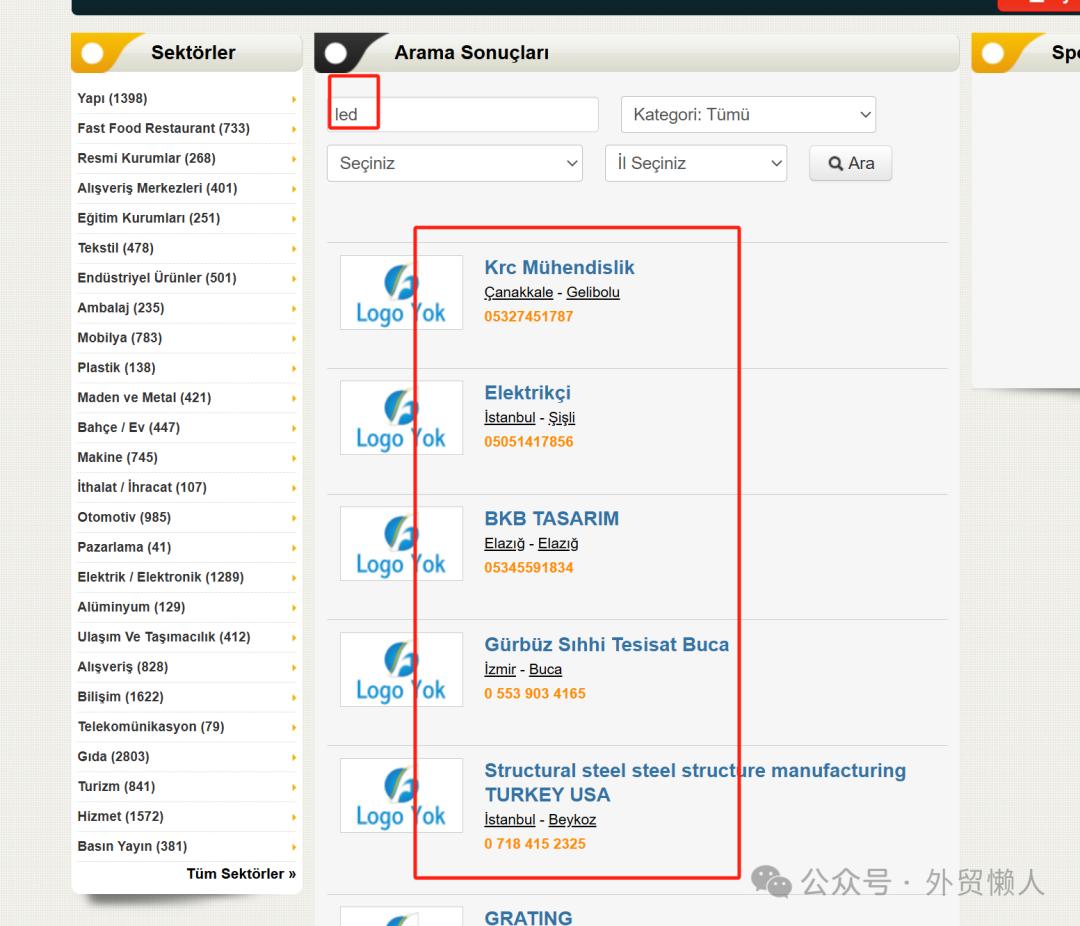Choose the Bilişim (1622) sector

click(x=121, y=697)
